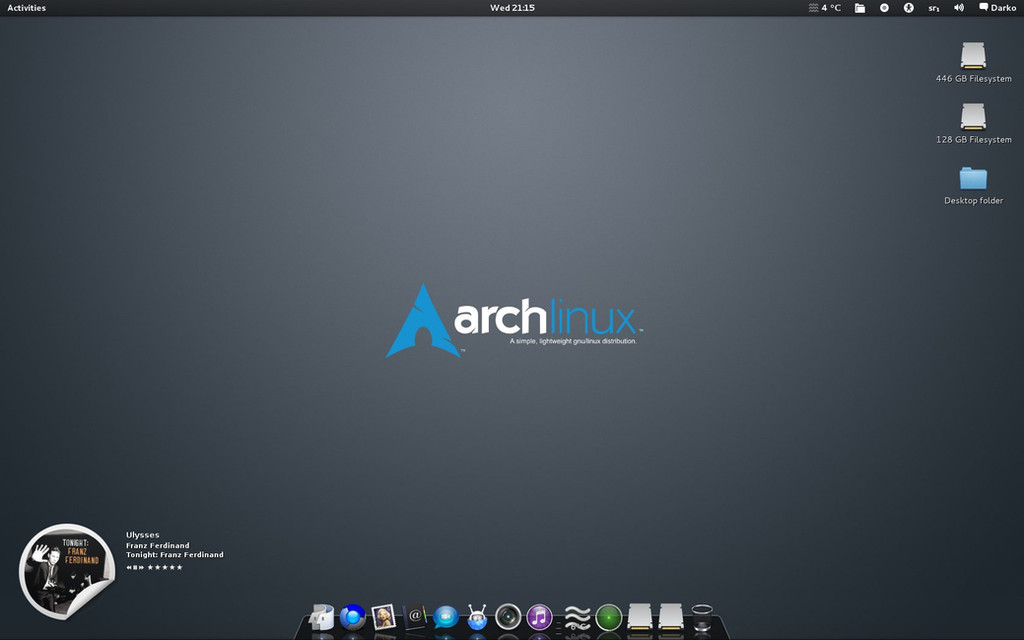
Task: Open the Wed 21:15 clock calendar menu
Action: (512, 8)
